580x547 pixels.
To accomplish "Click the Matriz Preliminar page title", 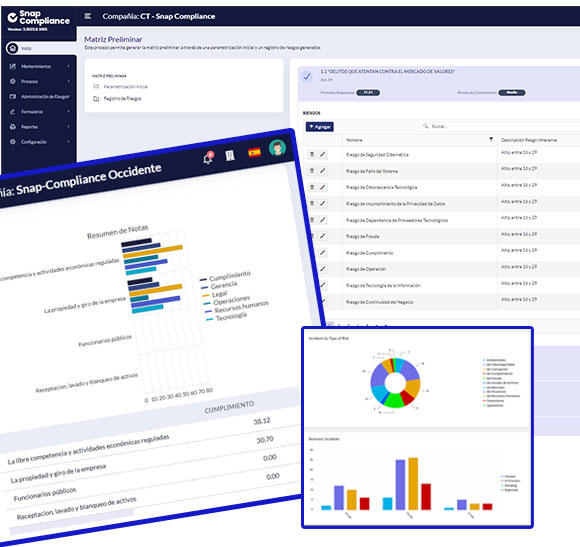I will click(x=113, y=39).
